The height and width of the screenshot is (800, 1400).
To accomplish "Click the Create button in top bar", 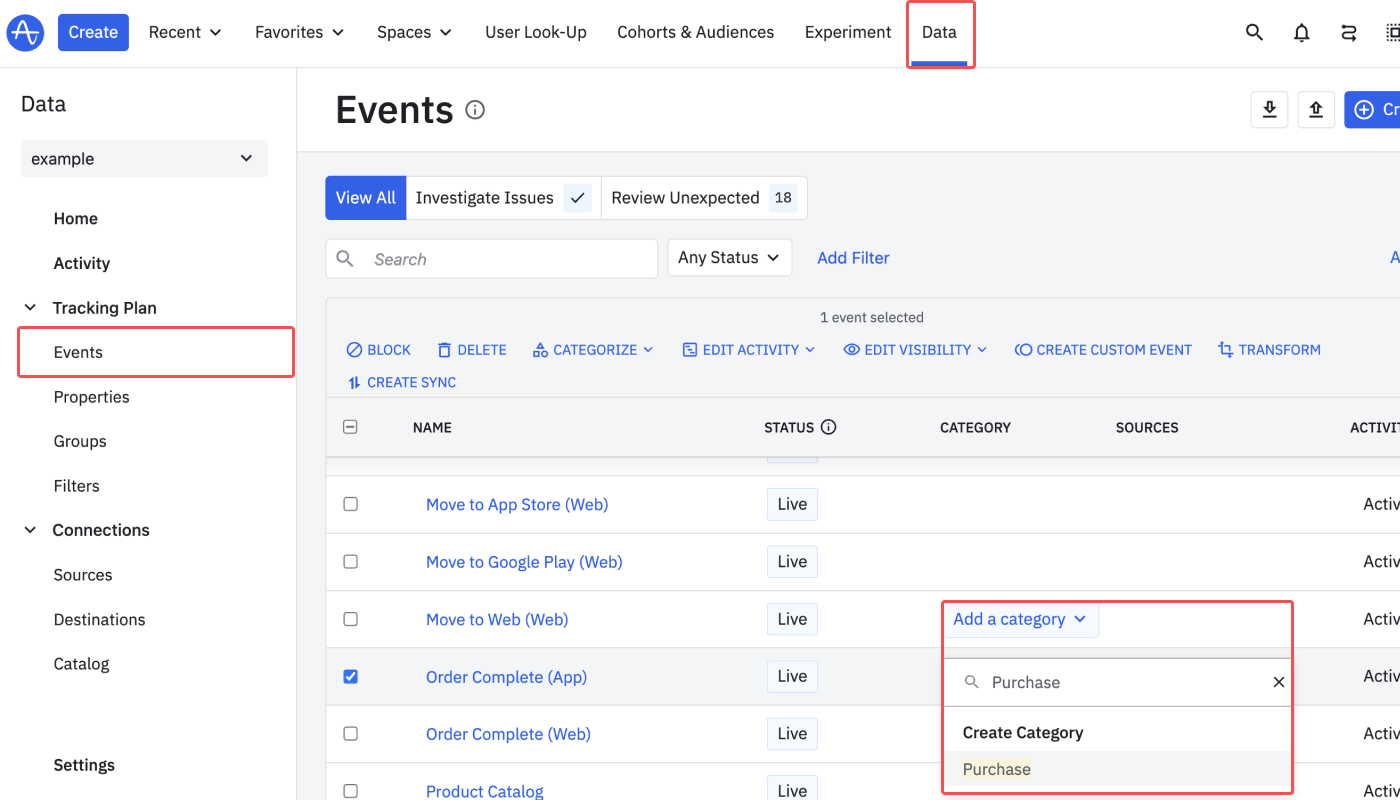I will tap(93, 32).
